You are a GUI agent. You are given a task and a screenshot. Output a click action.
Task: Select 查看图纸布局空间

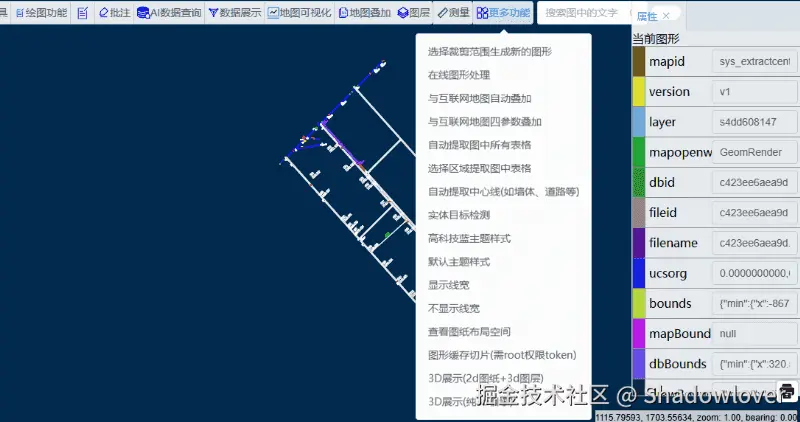tap(469, 332)
